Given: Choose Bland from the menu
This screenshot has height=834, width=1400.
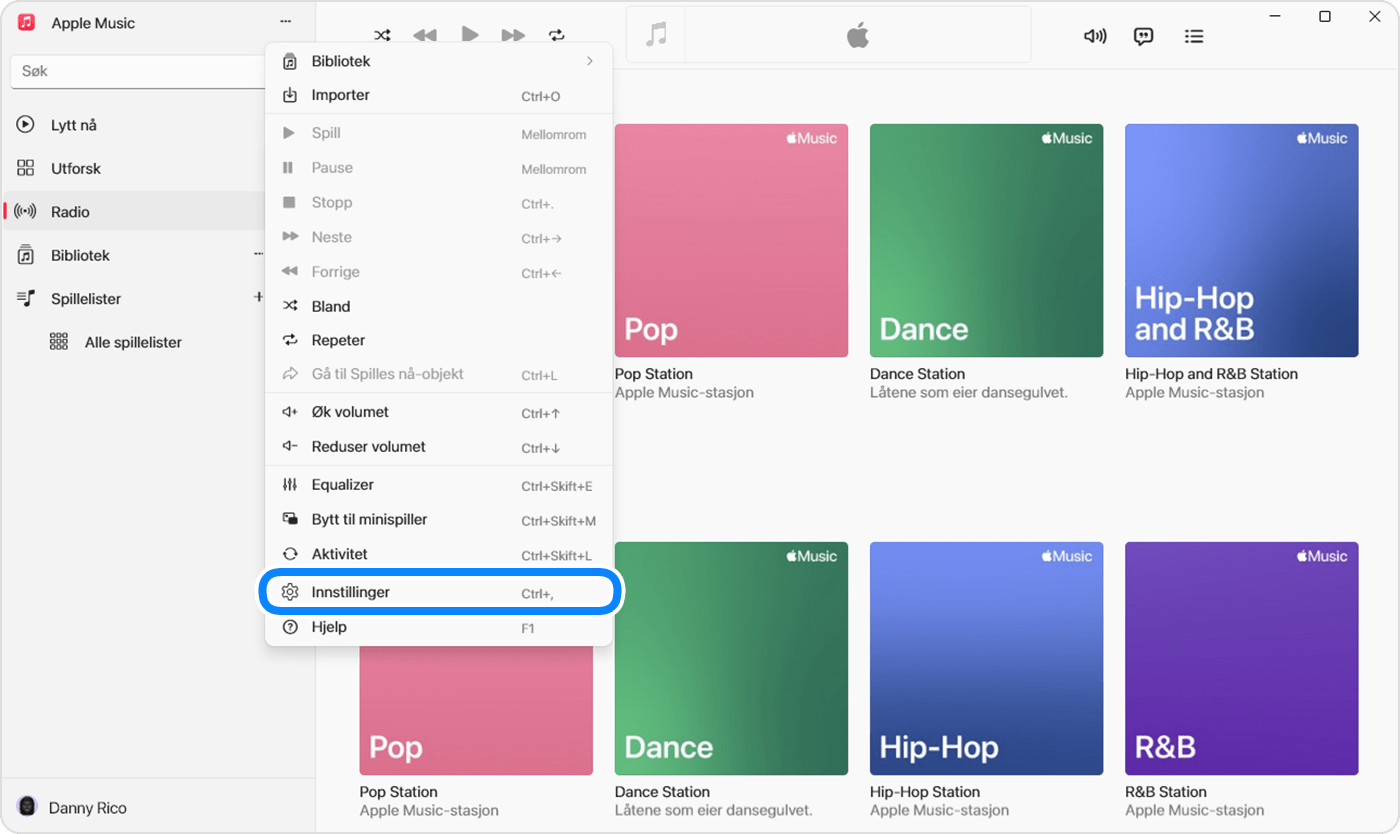Looking at the screenshot, I should (x=438, y=306).
